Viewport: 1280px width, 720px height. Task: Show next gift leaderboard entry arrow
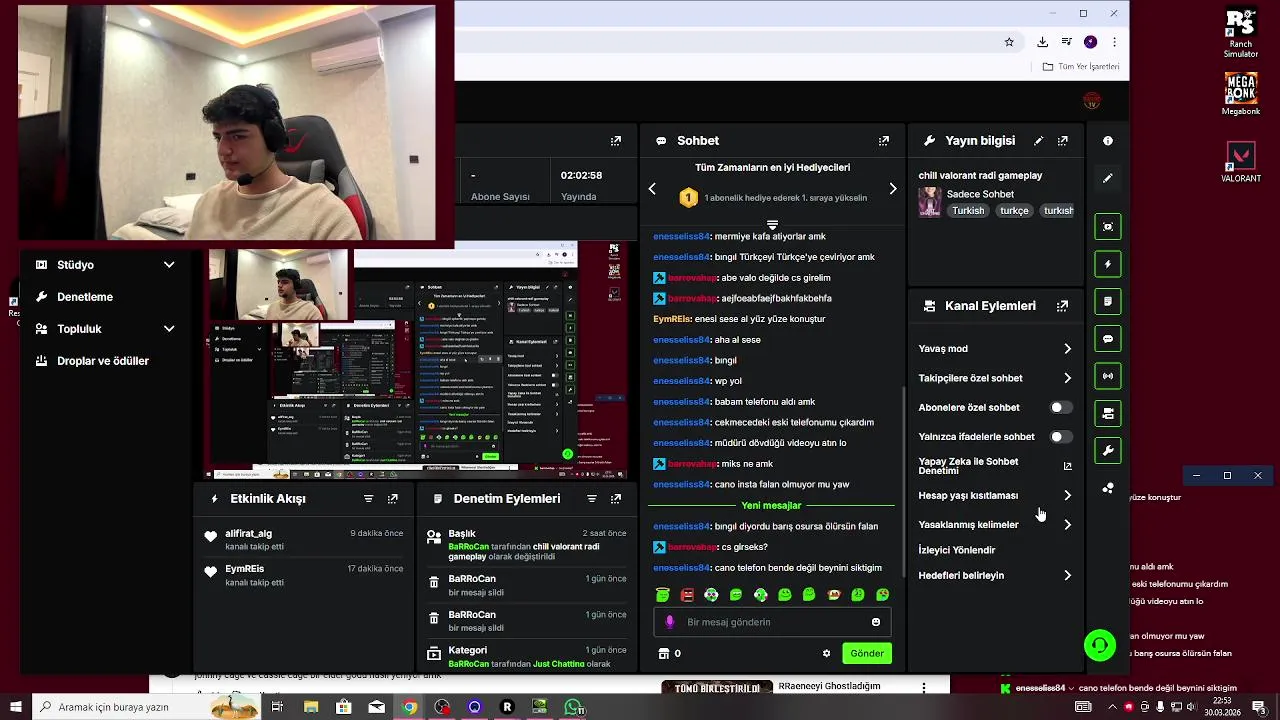893,189
